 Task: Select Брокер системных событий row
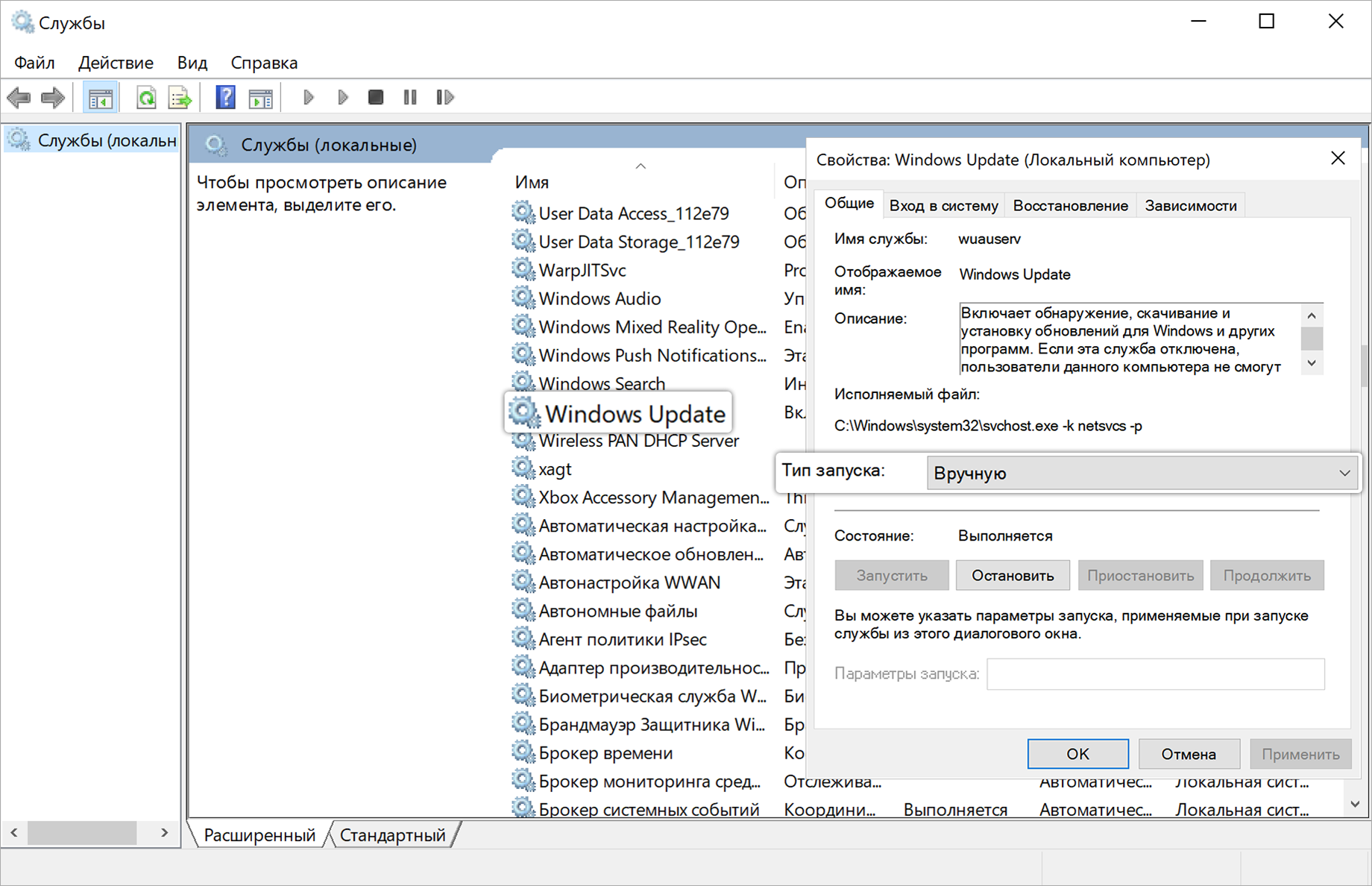649,809
